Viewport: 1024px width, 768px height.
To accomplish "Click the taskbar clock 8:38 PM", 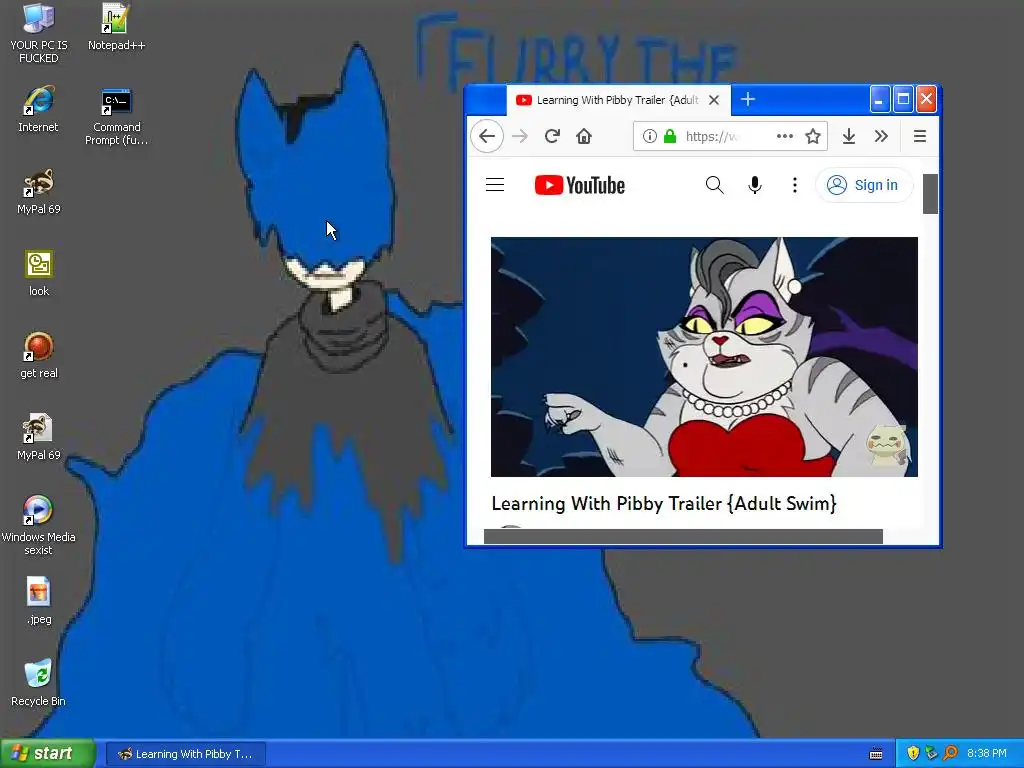I will click(x=987, y=753).
